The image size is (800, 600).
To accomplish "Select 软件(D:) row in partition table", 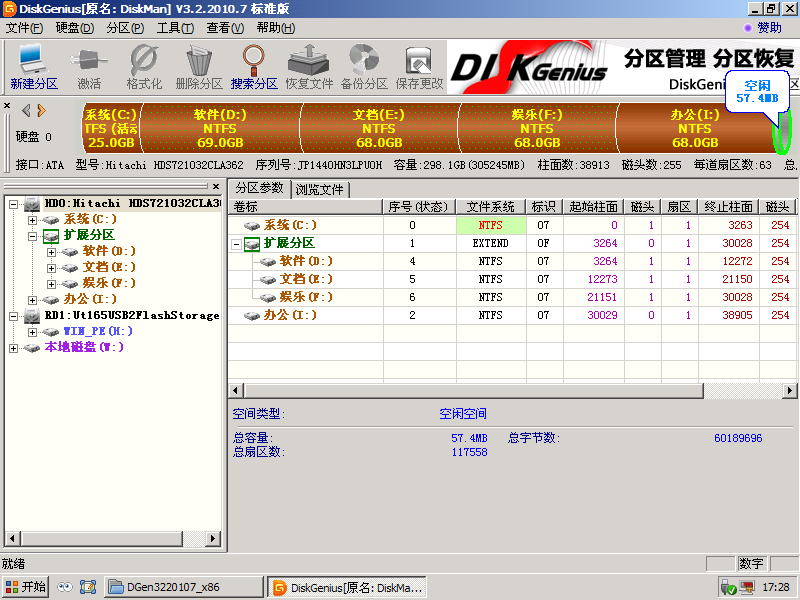I will click(512, 261).
